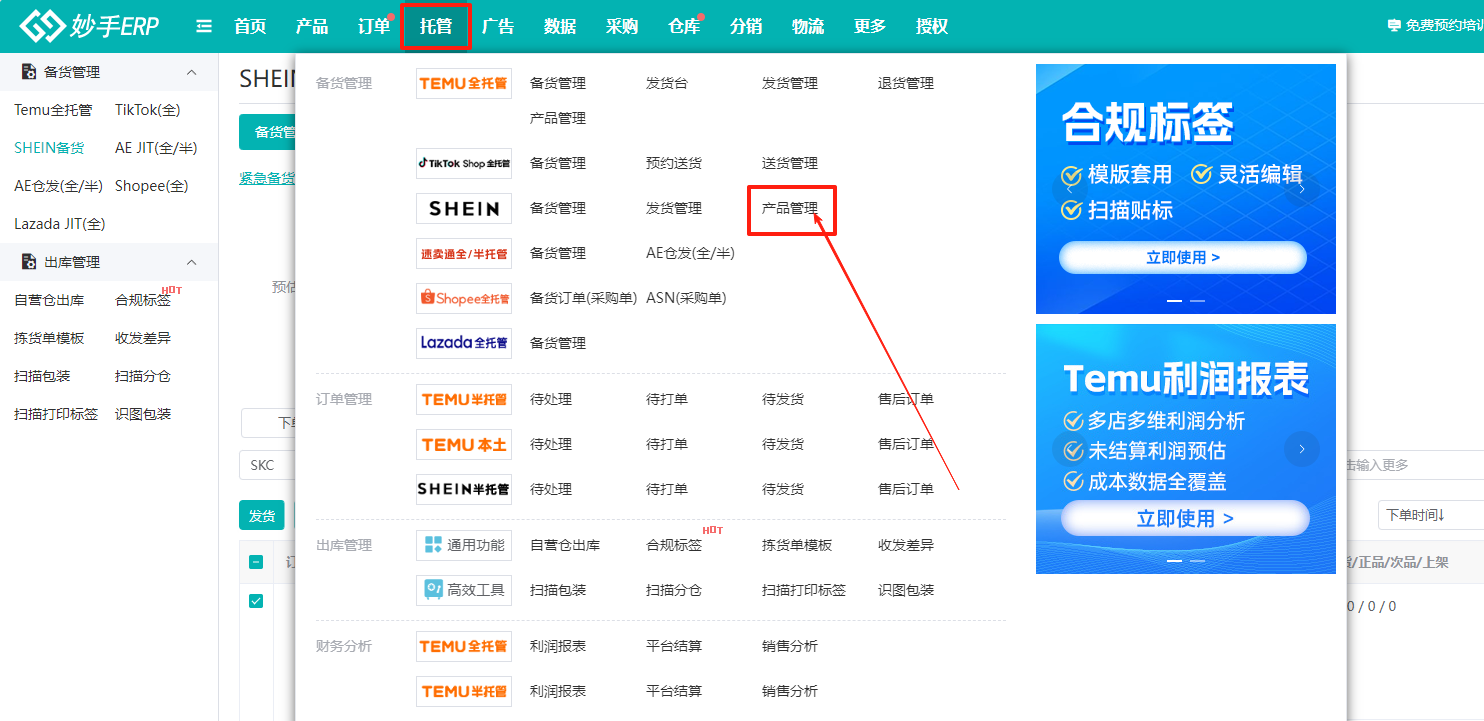
Task: Select SHEIN备货 in left sidebar
Action: (x=49, y=148)
